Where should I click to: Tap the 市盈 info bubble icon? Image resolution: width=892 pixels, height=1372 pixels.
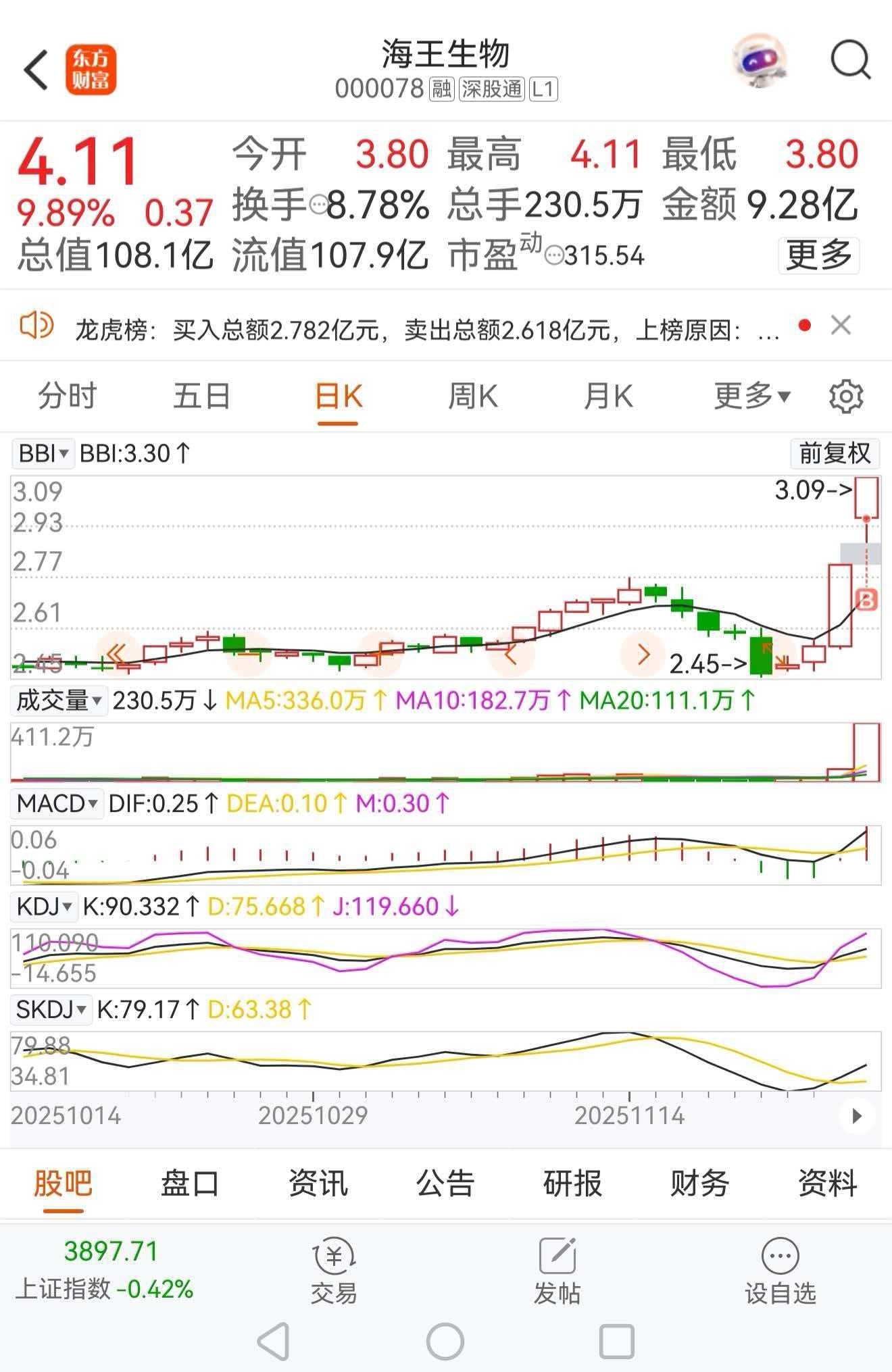(x=554, y=256)
